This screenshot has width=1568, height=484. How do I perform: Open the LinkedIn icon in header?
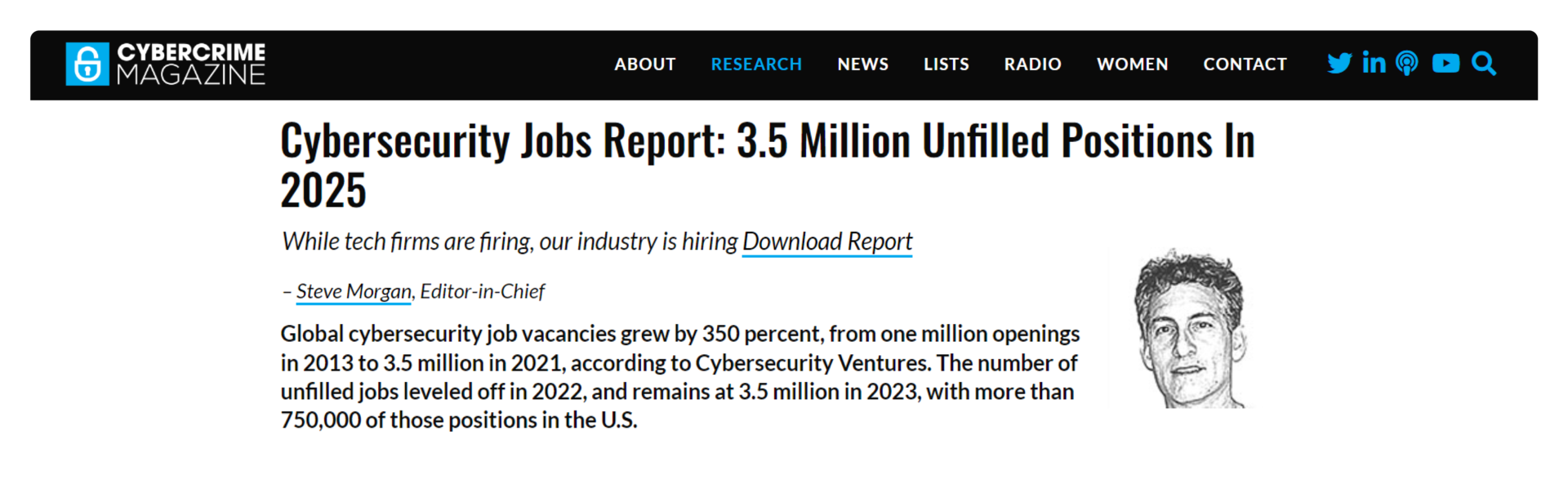1374,64
